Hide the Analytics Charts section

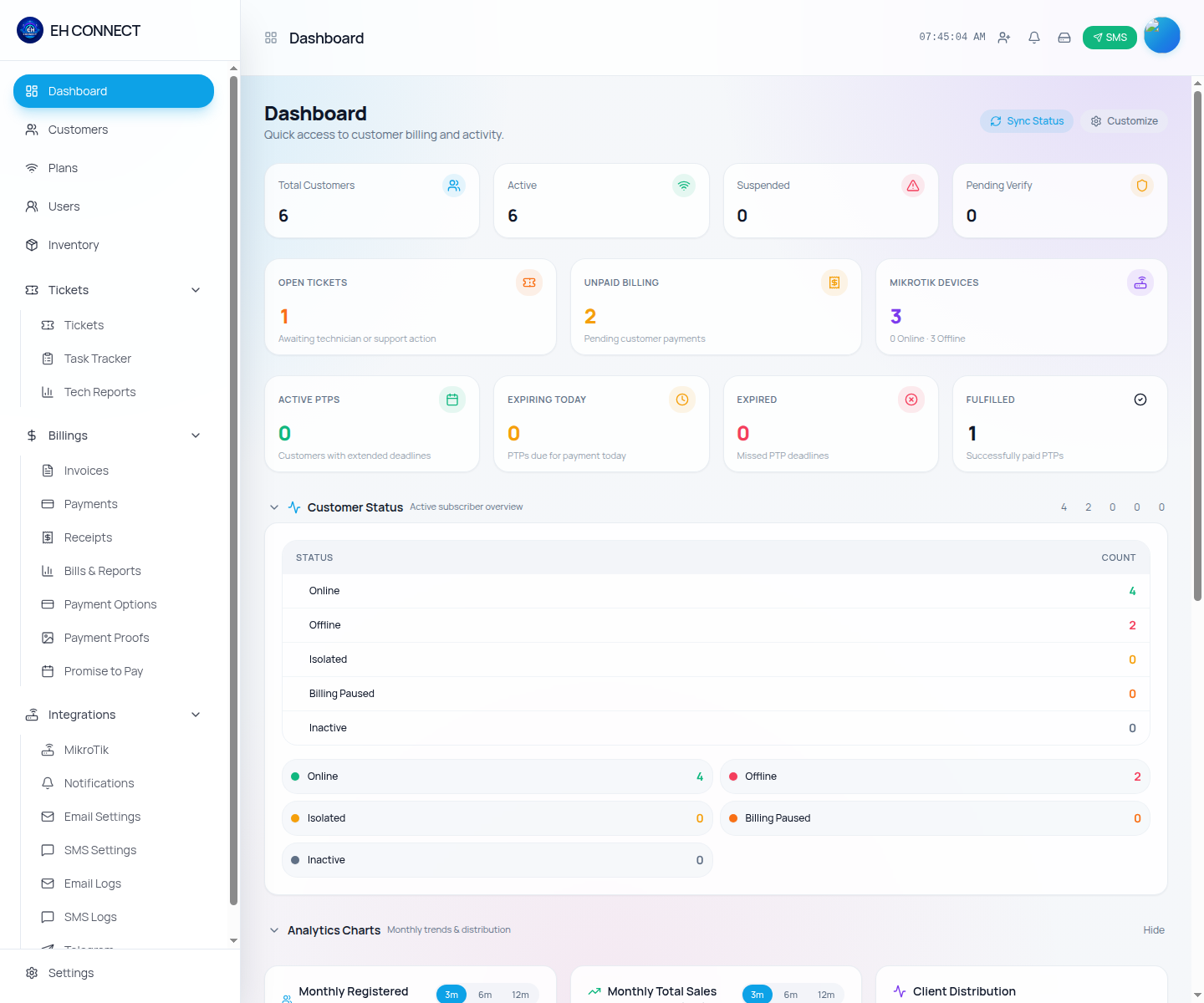(1154, 930)
